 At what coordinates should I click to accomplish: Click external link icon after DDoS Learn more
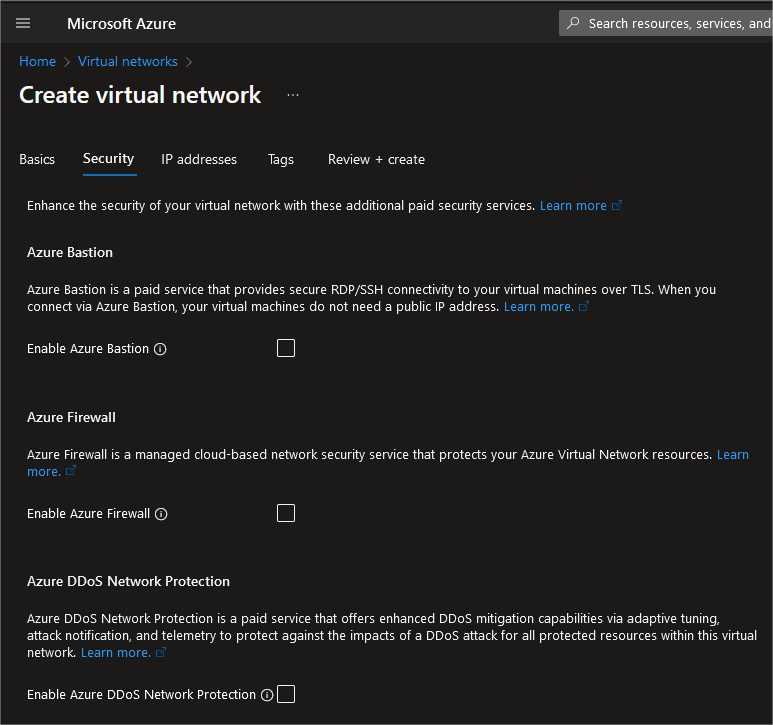(x=161, y=653)
